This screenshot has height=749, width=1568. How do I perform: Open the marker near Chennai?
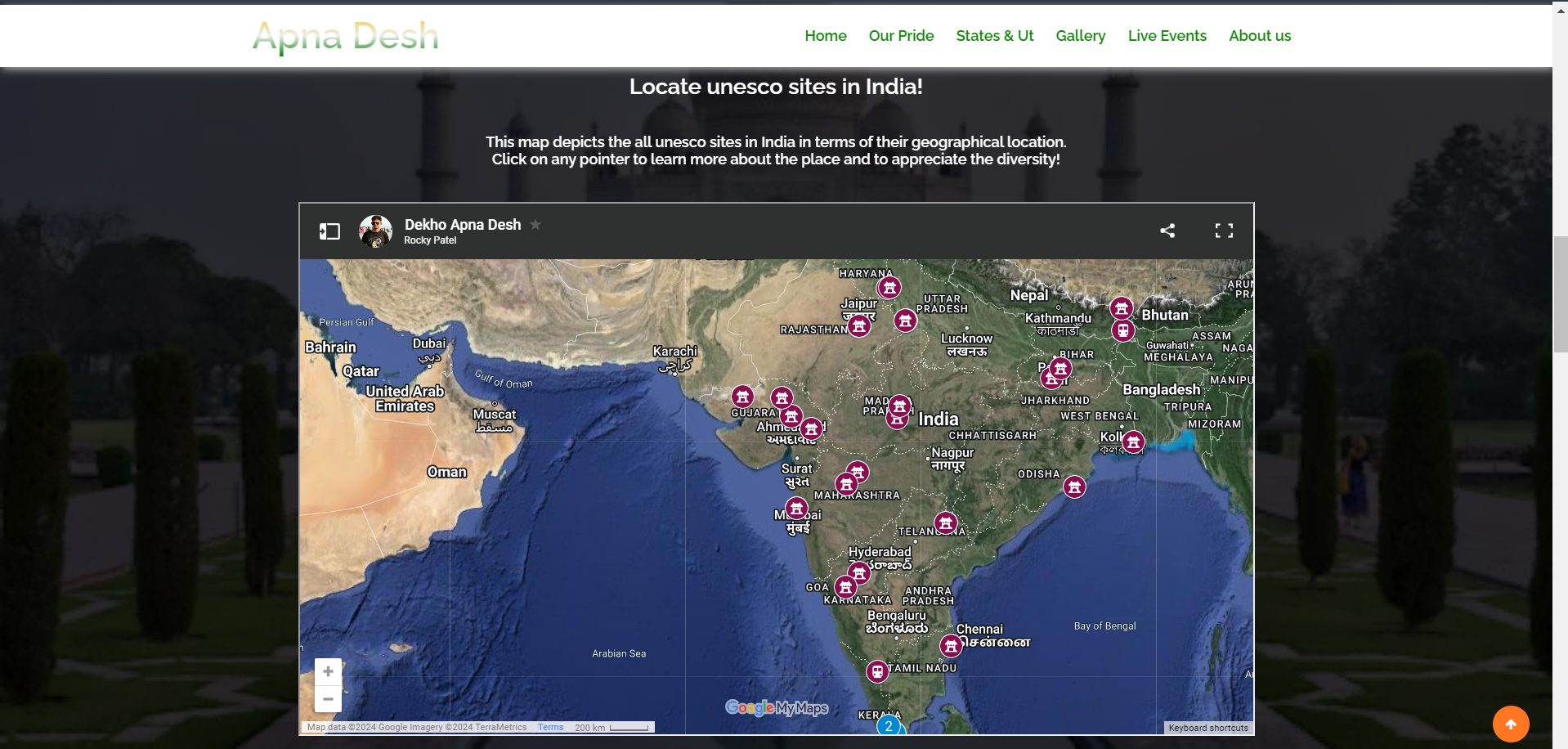coord(950,645)
